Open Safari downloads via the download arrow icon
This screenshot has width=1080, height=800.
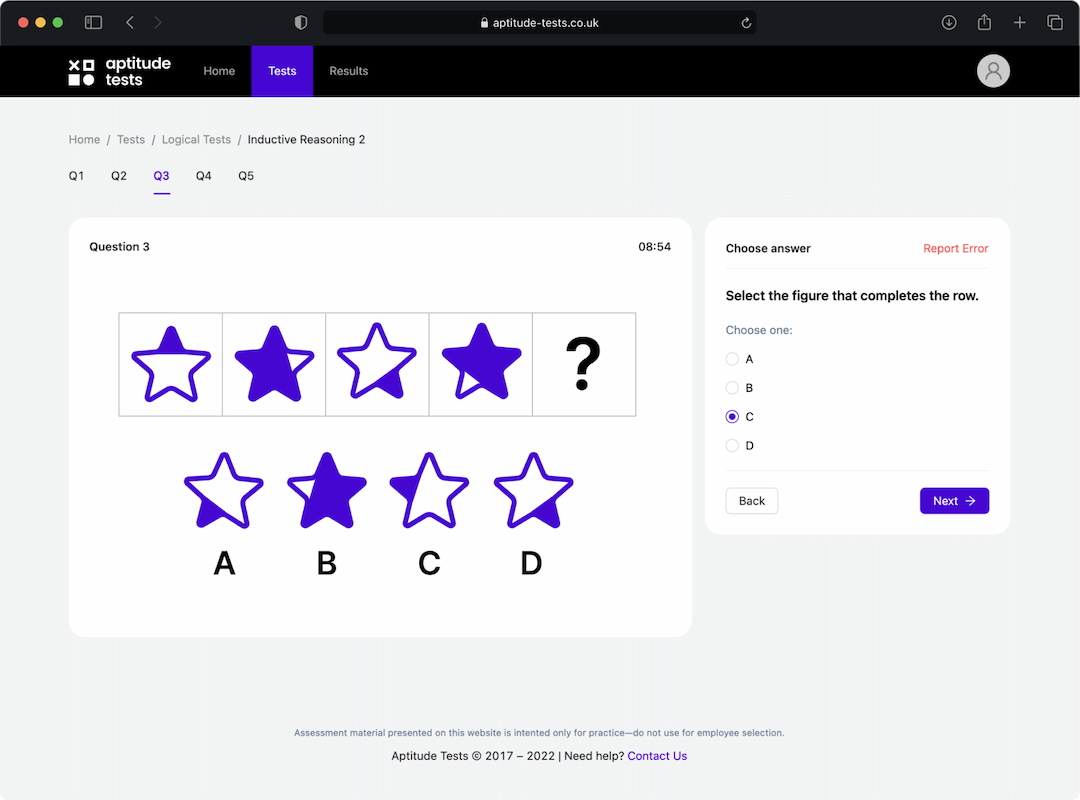tap(948, 22)
